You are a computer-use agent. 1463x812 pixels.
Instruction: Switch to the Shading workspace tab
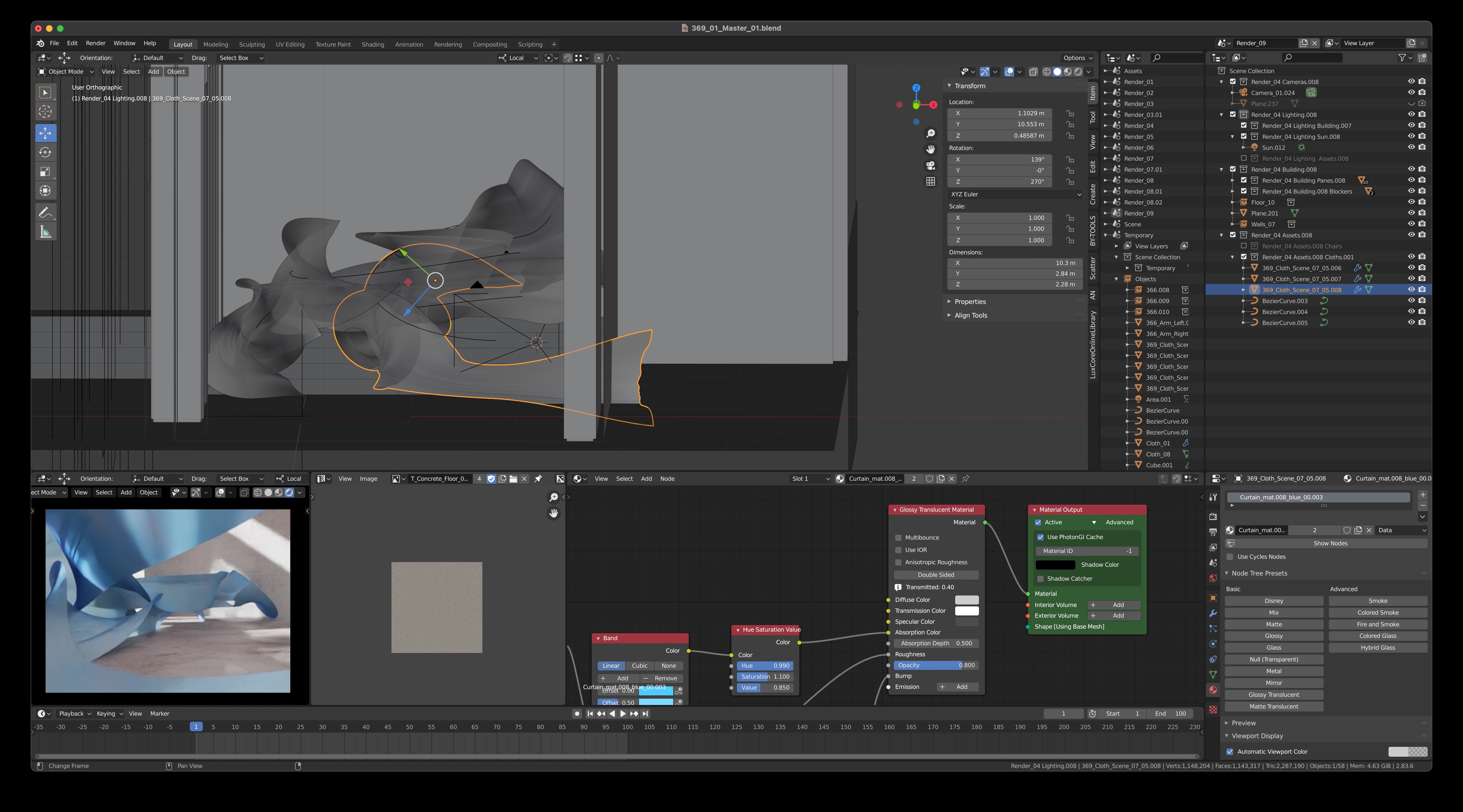(x=373, y=44)
